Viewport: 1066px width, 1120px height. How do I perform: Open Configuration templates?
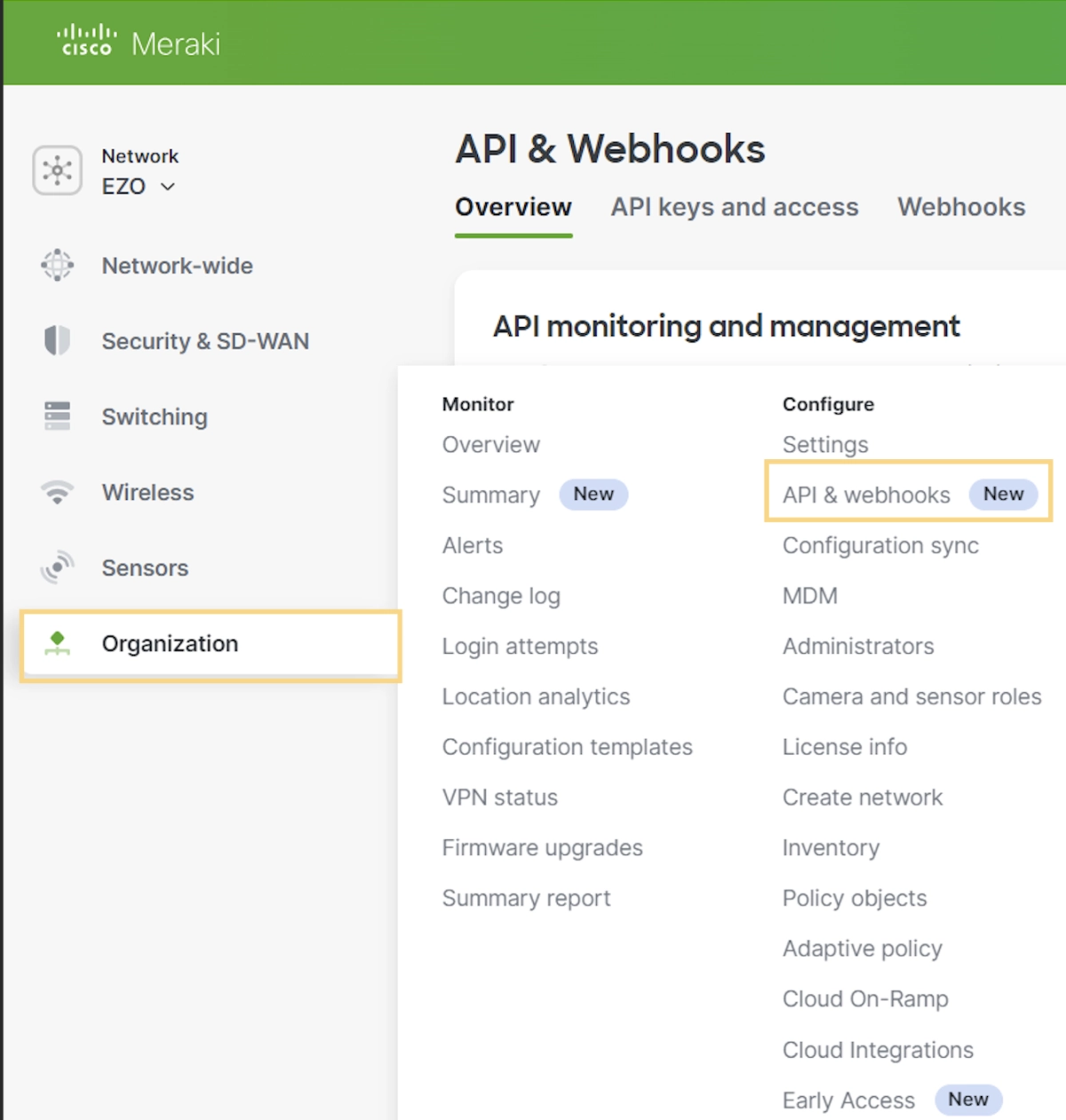pyautogui.click(x=567, y=747)
